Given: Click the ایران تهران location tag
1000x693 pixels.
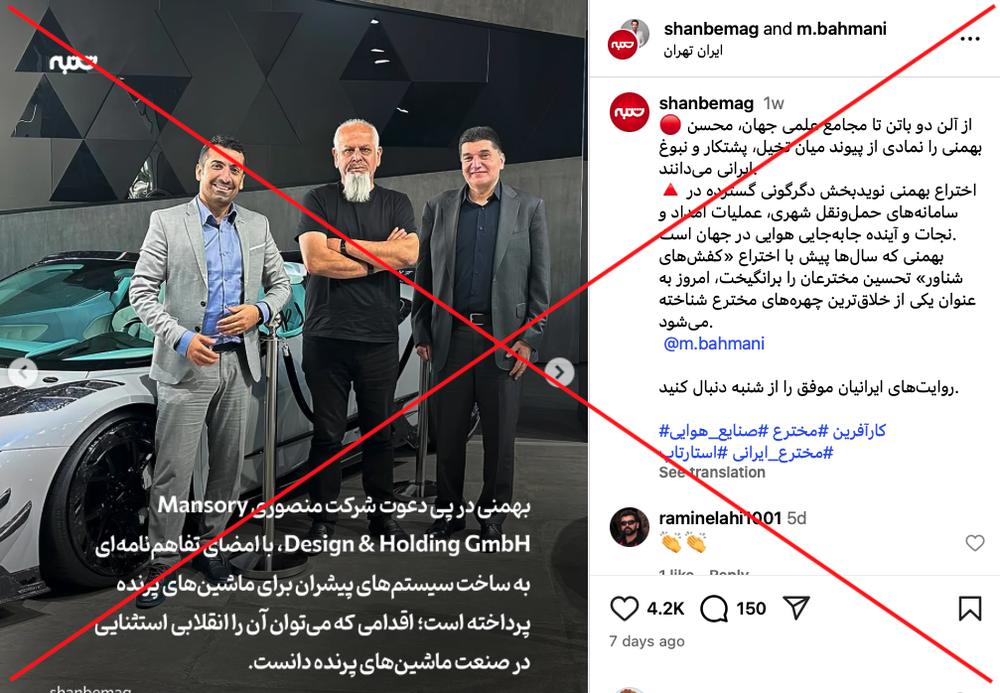Looking at the screenshot, I should pyautogui.click(x=693, y=51).
